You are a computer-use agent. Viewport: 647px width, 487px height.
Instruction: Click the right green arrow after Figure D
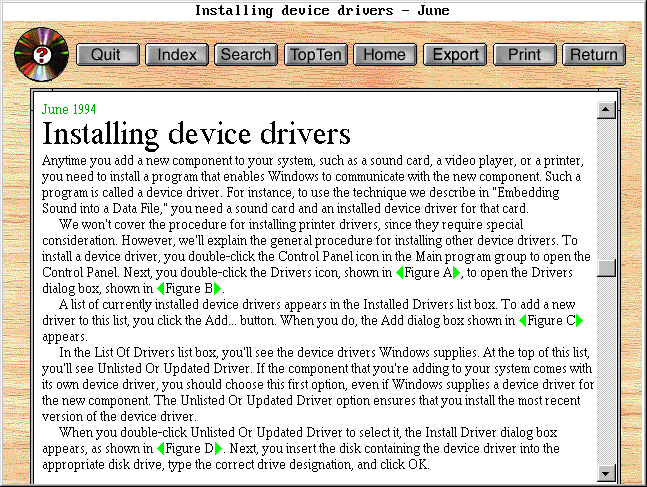point(218,449)
